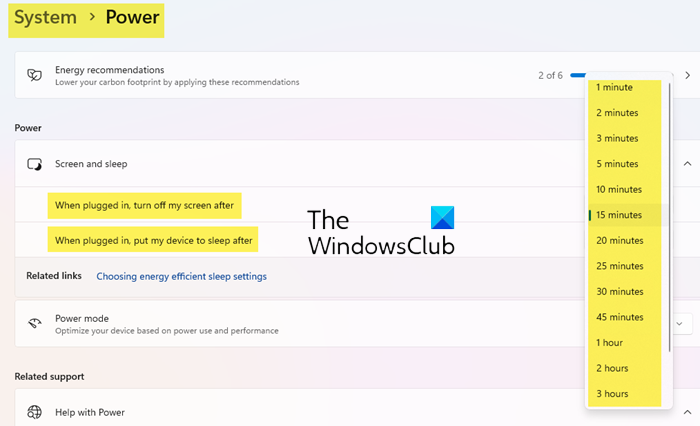The image size is (700, 426).
Task: Collapse the Screen and sleep section
Action: pos(688,164)
